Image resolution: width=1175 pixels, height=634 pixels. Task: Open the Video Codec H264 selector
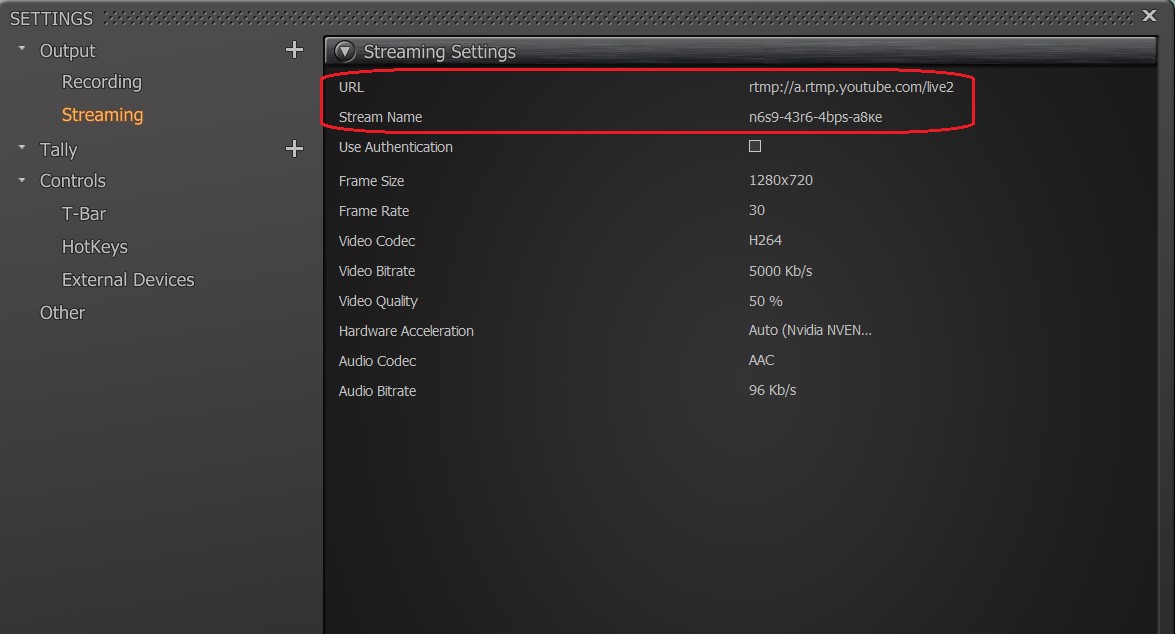point(765,240)
